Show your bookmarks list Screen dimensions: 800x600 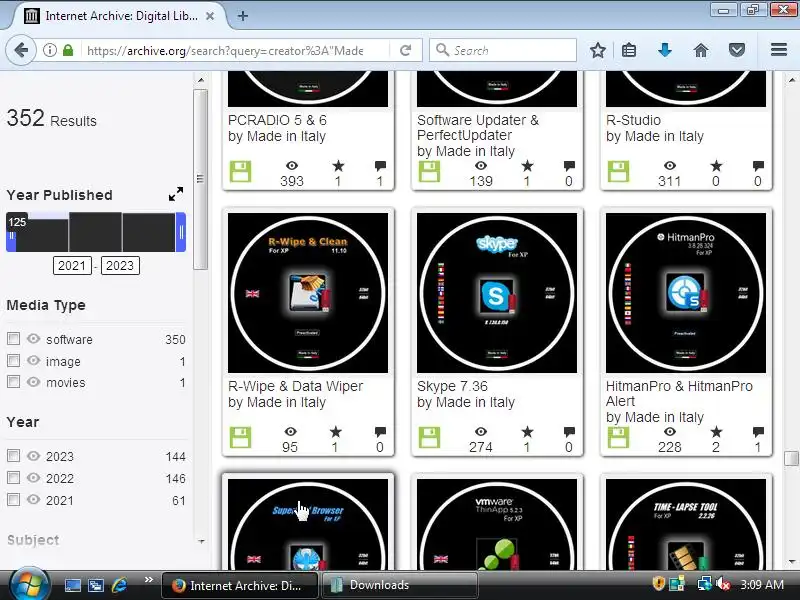pyautogui.click(x=629, y=50)
